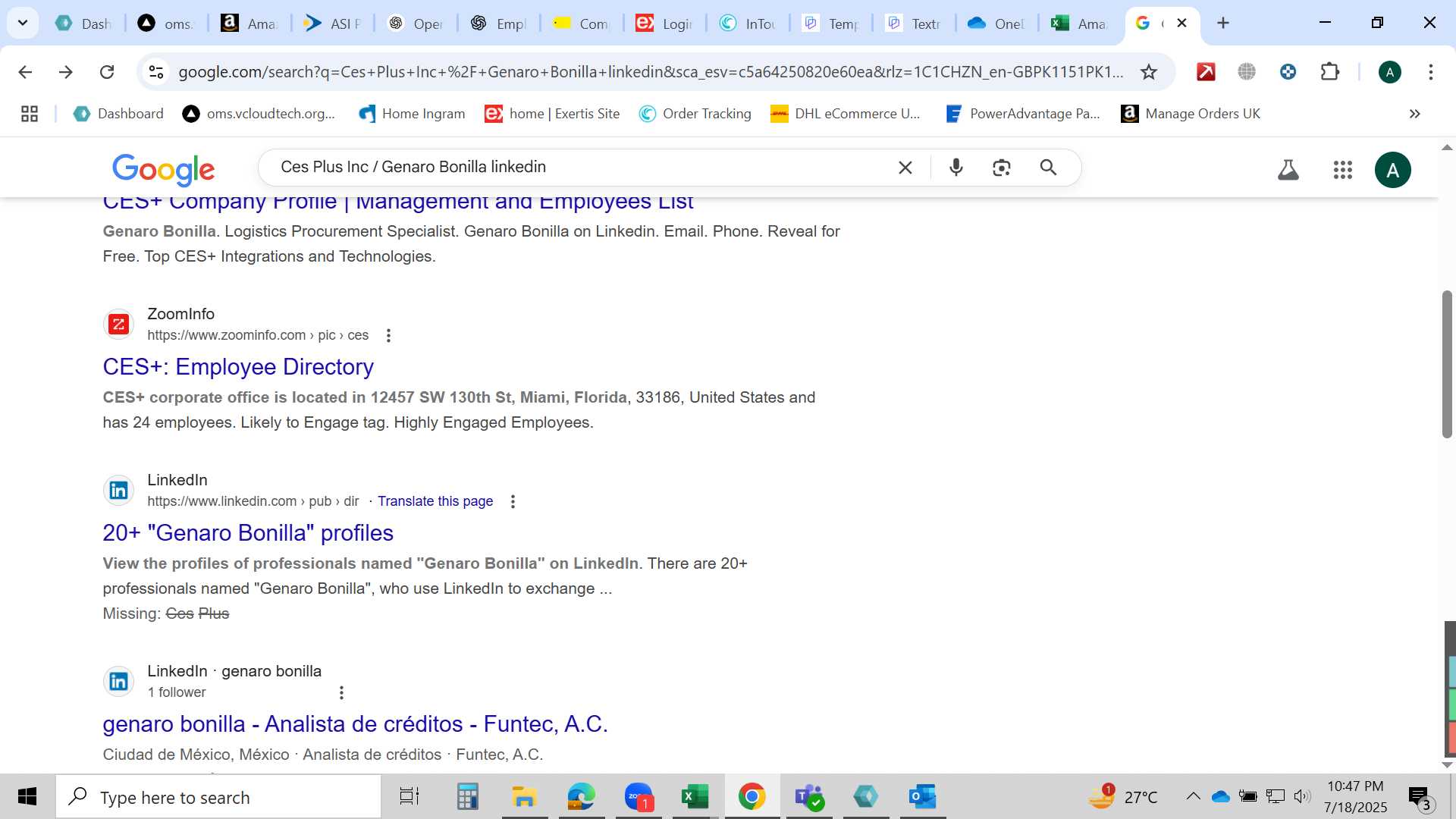
Task: Open genaro bonilla Analista de créditos result
Action: point(356,724)
